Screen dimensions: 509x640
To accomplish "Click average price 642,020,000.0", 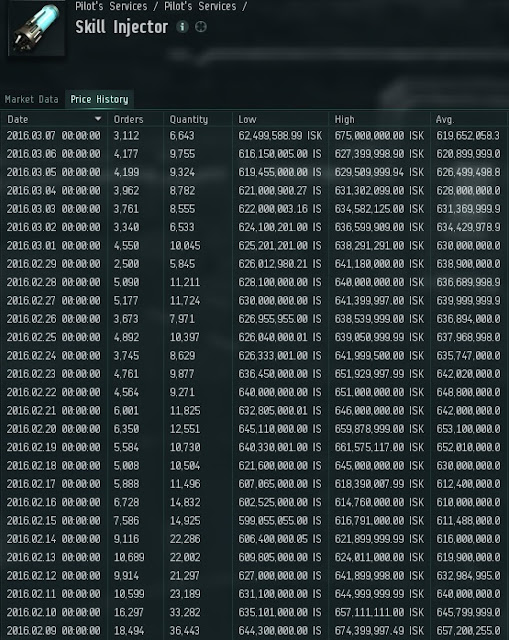I will click(x=468, y=374).
